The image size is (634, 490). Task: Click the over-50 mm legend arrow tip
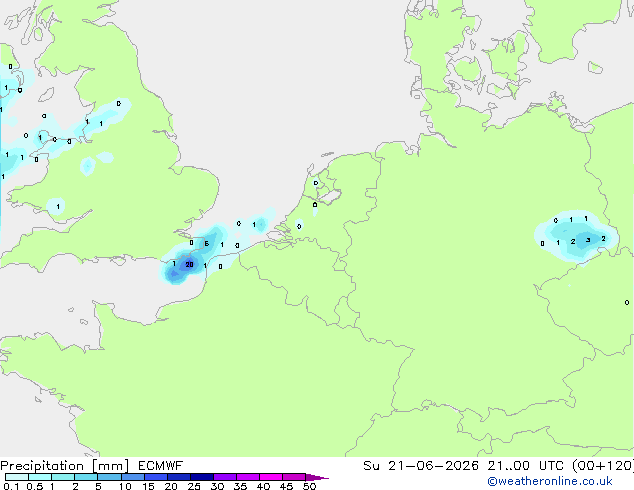pos(317,477)
